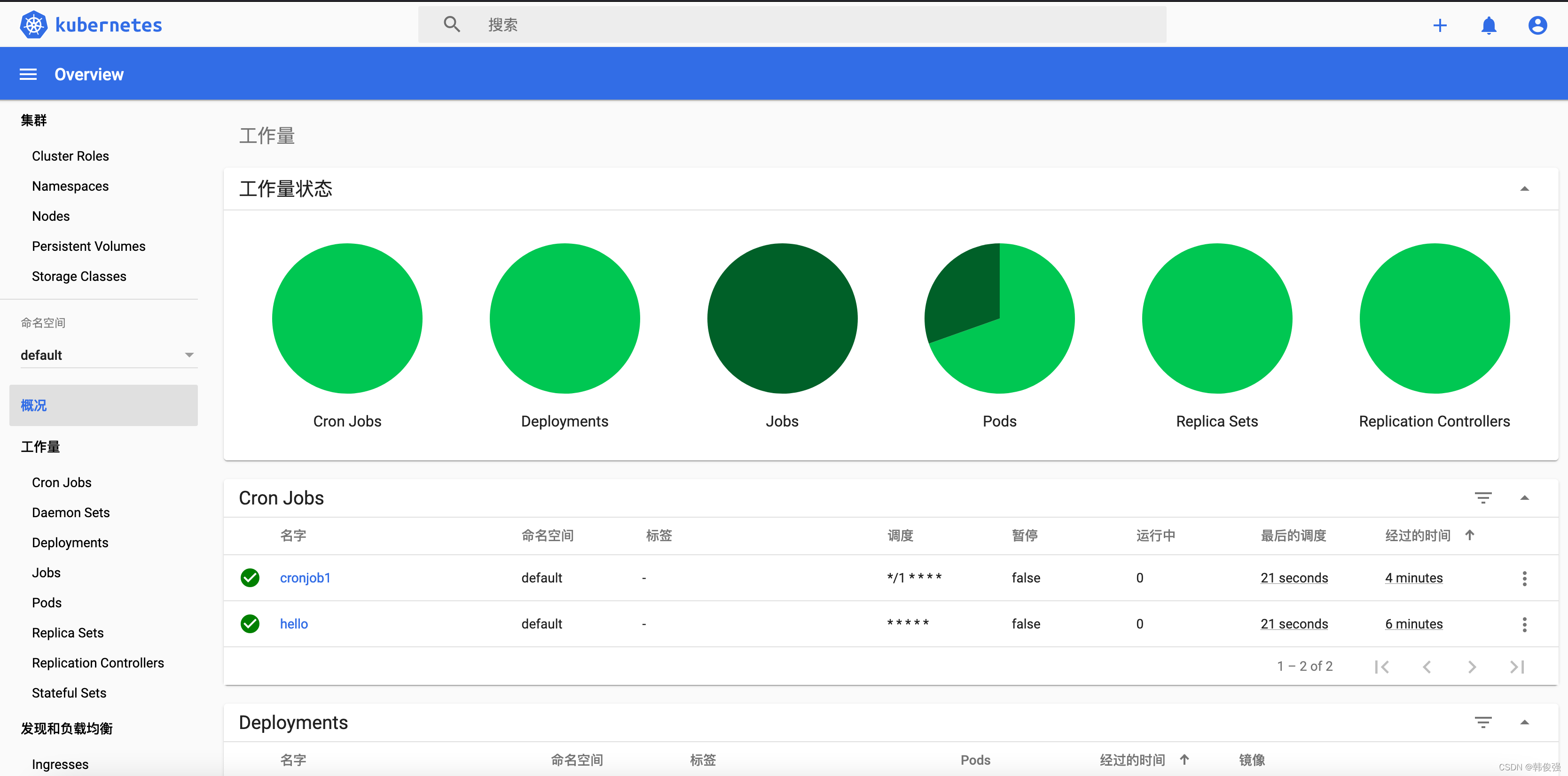Click the Jobs status pie chart

click(782, 318)
